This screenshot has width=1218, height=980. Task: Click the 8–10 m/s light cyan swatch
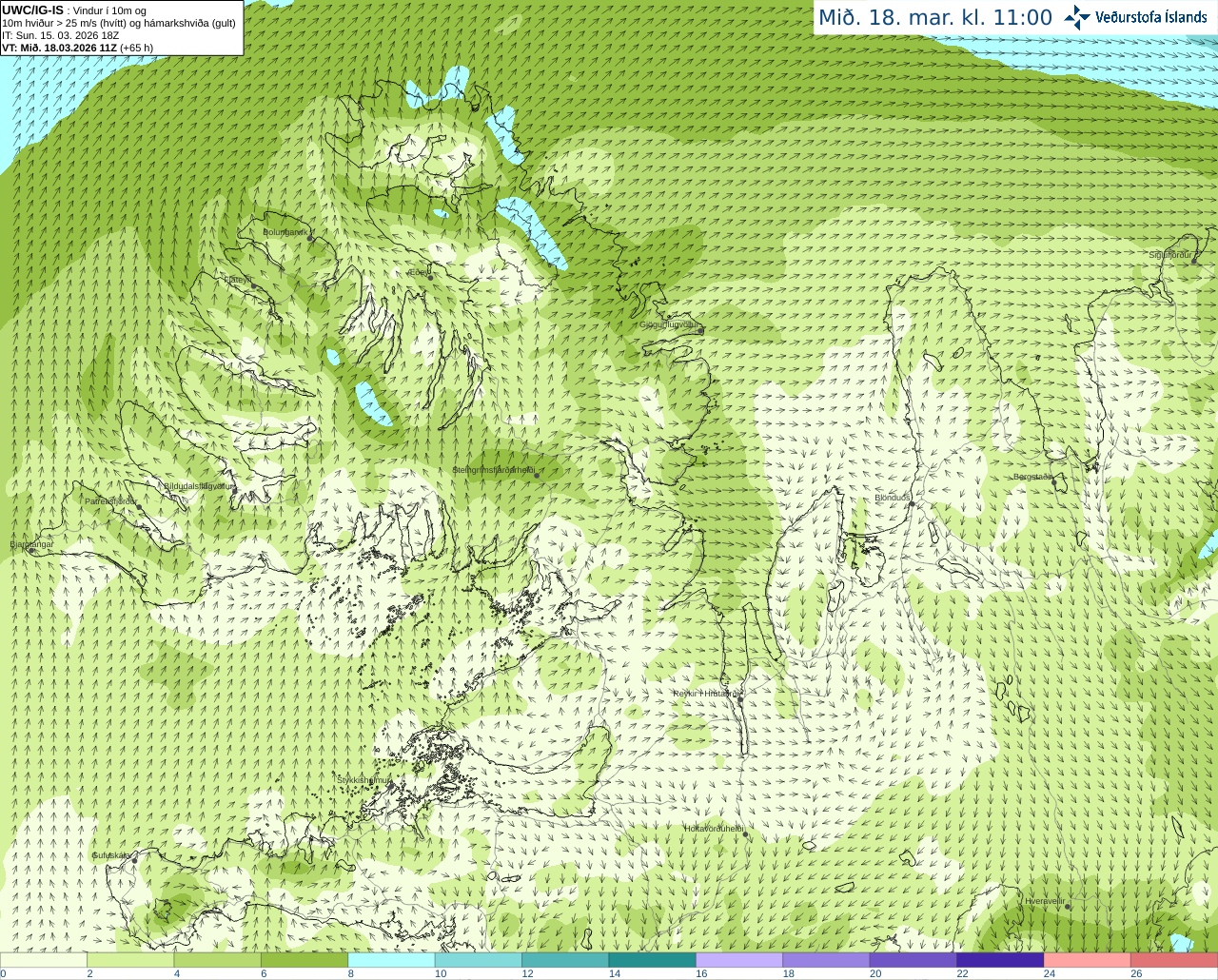pyautogui.click(x=392, y=960)
